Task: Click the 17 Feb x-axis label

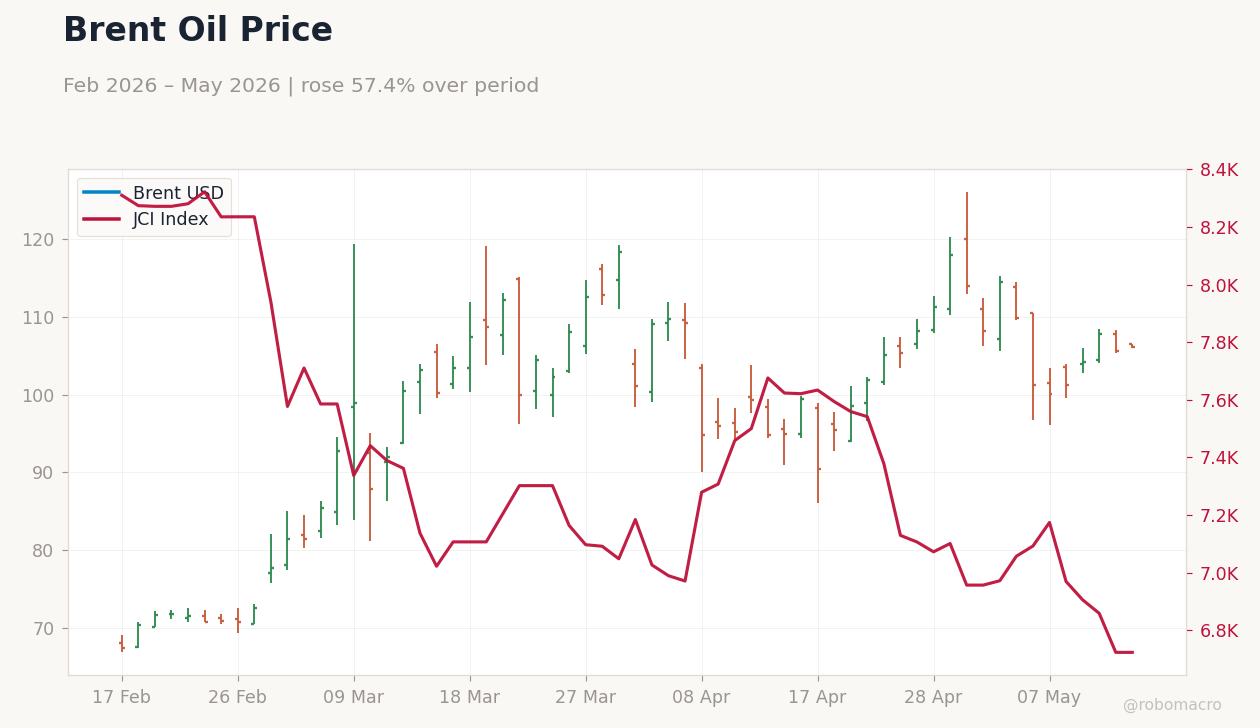Action: click(x=122, y=698)
